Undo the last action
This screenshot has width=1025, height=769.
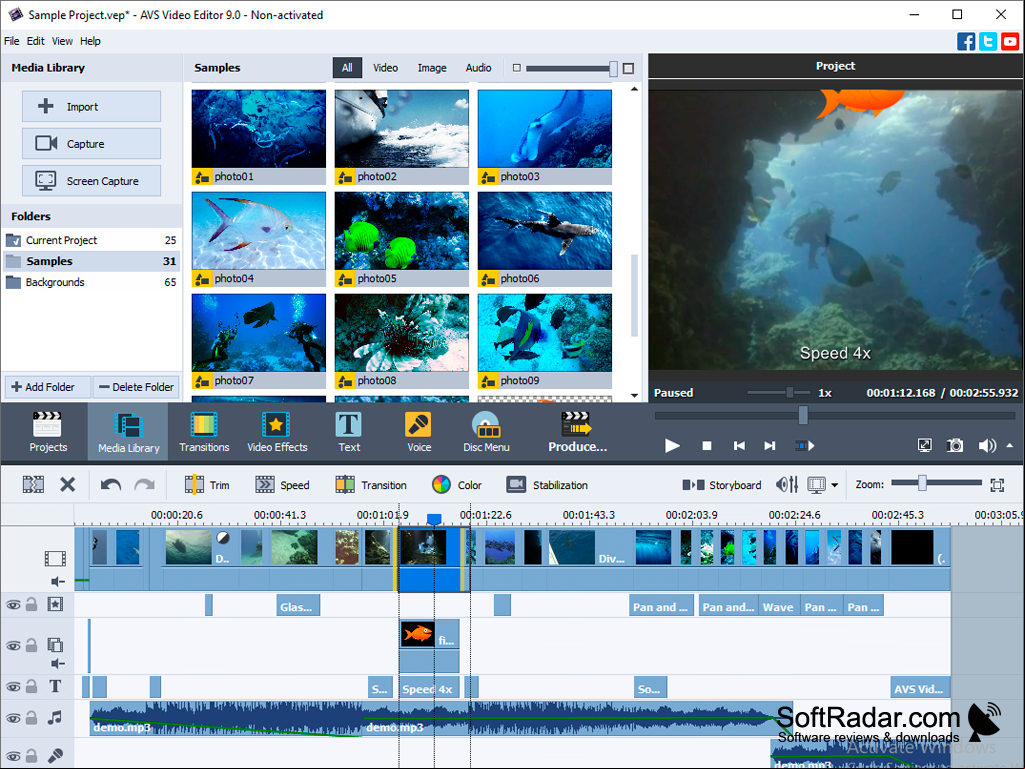110,485
